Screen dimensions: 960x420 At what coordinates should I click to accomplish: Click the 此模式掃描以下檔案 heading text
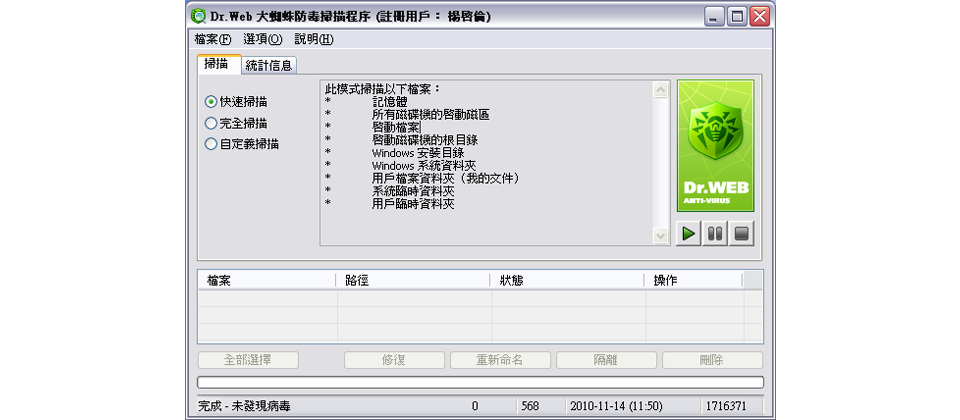383,89
